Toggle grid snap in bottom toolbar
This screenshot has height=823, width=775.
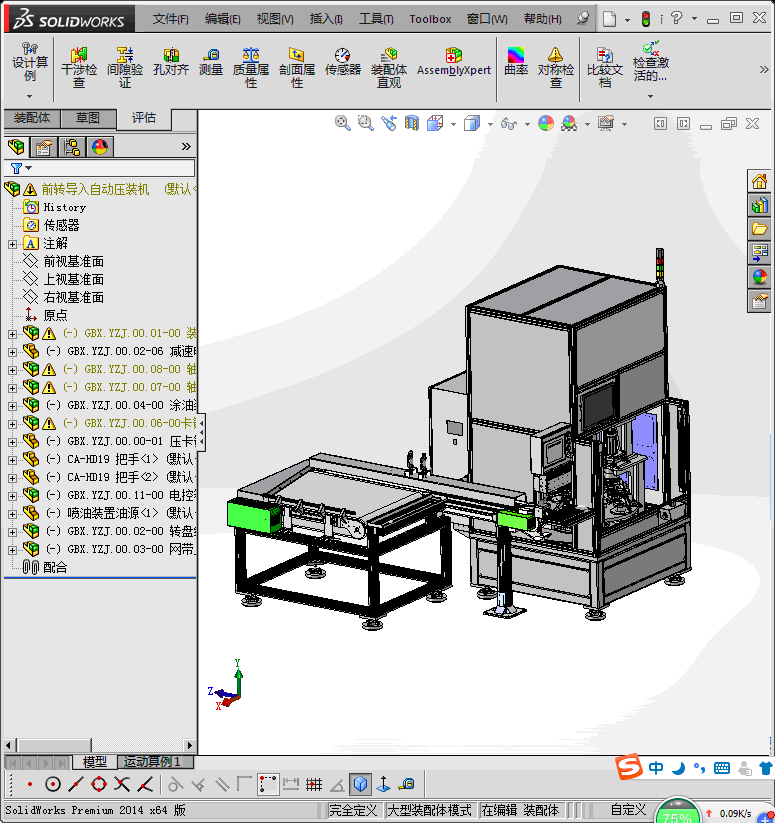pos(314,784)
